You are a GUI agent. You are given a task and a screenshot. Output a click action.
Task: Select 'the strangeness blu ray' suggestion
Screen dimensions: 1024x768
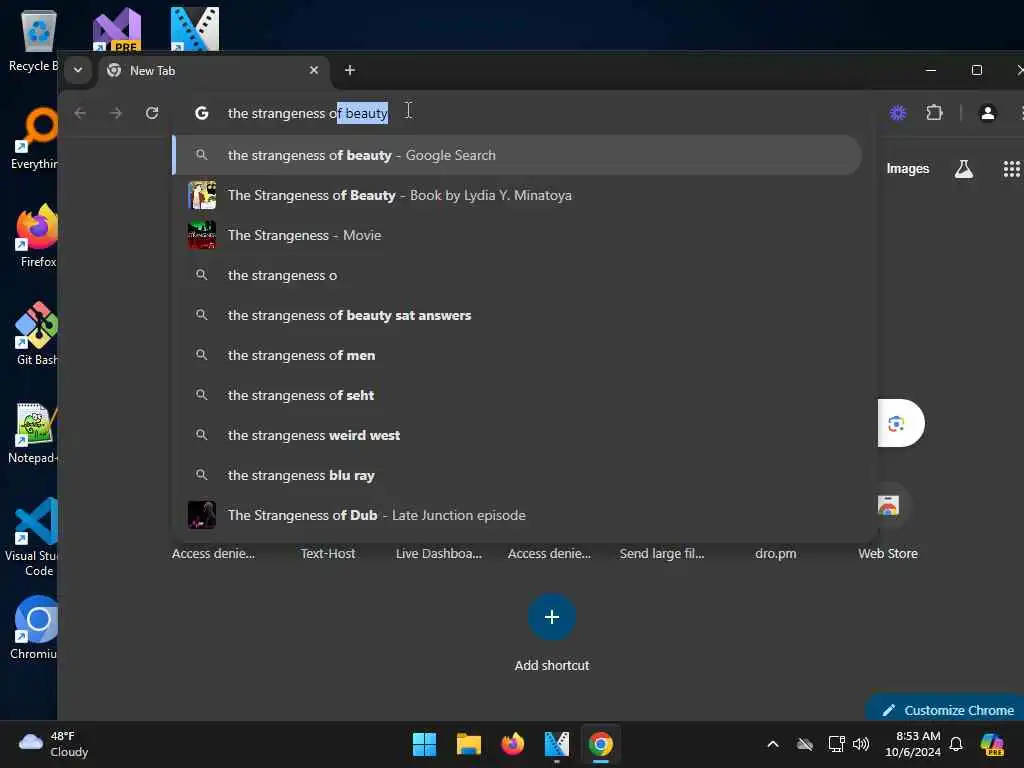(517, 475)
